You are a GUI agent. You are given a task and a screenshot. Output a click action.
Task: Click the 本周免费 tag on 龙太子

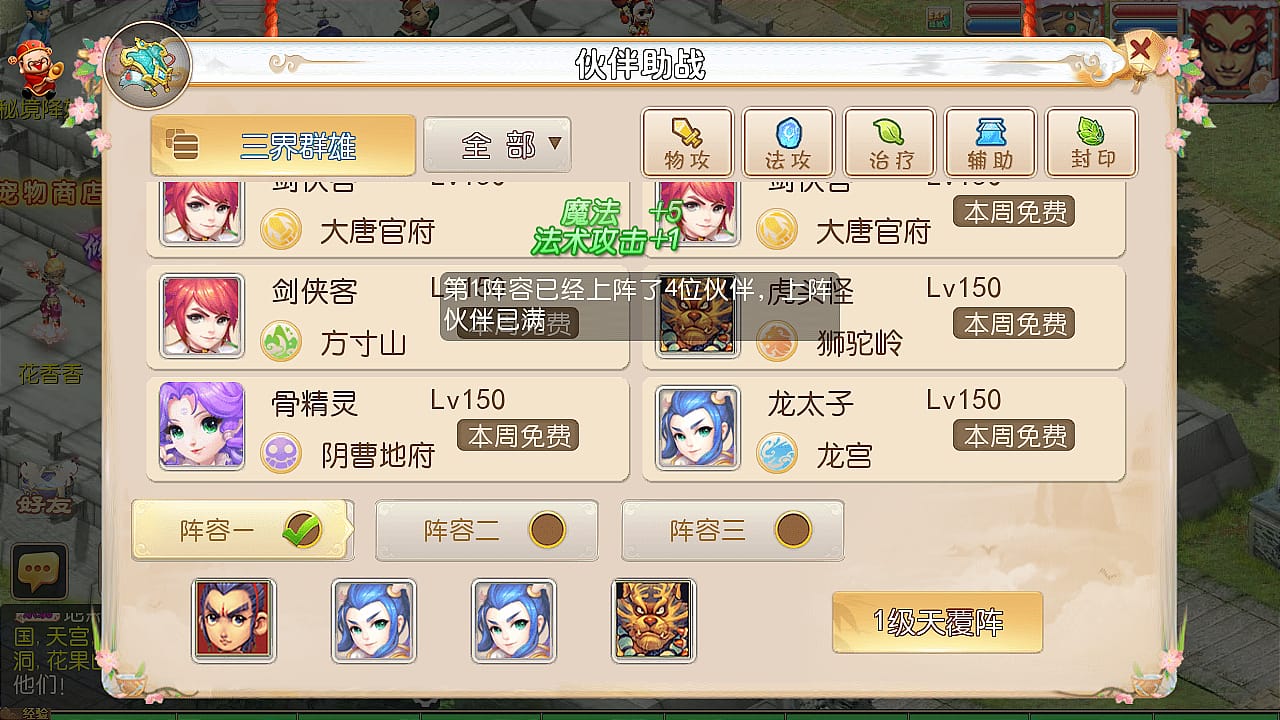coord(1014,436)
